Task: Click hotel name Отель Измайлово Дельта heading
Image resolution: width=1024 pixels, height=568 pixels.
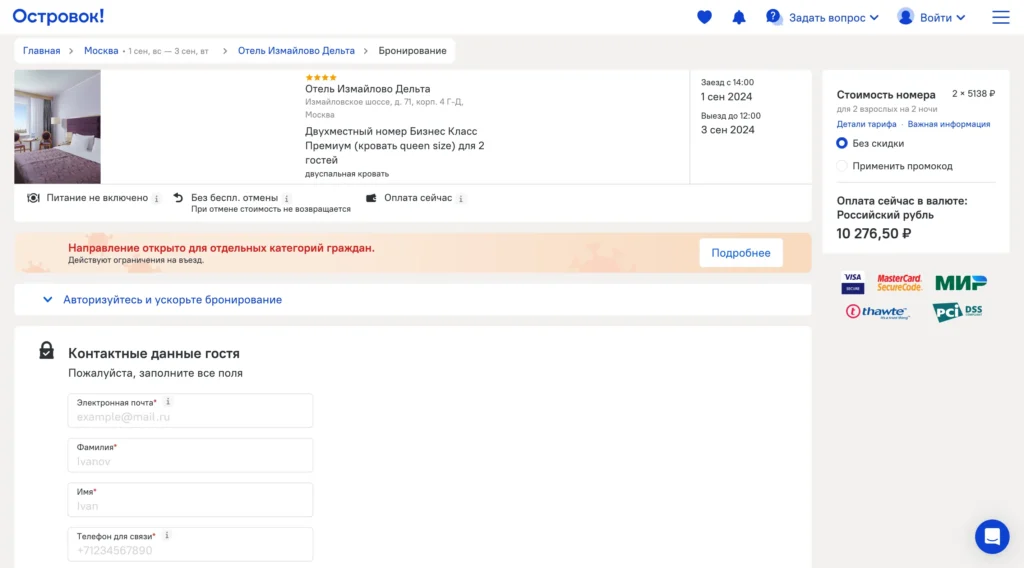Action: (x=367, y=89)
